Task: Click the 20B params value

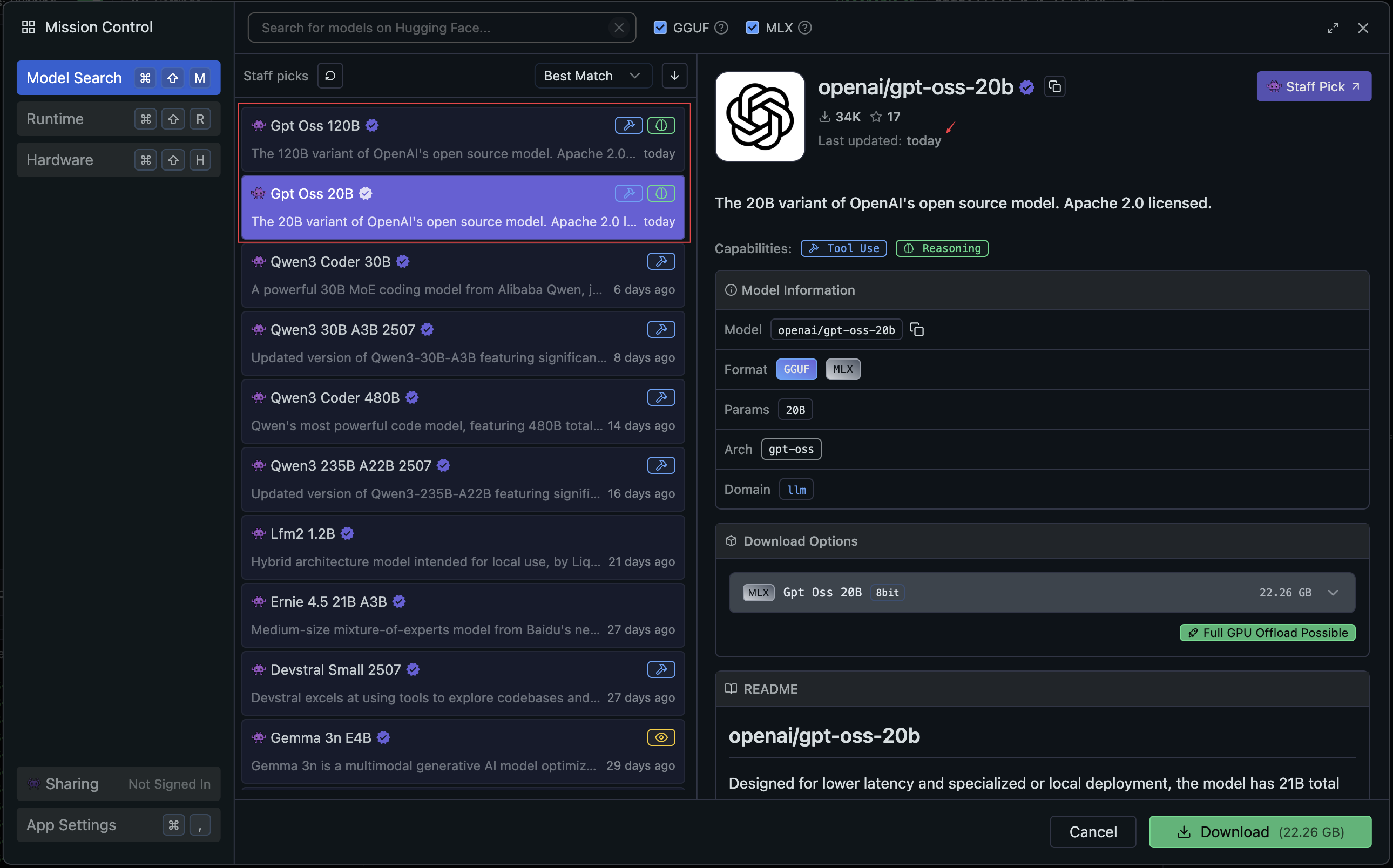Action: 795,409
